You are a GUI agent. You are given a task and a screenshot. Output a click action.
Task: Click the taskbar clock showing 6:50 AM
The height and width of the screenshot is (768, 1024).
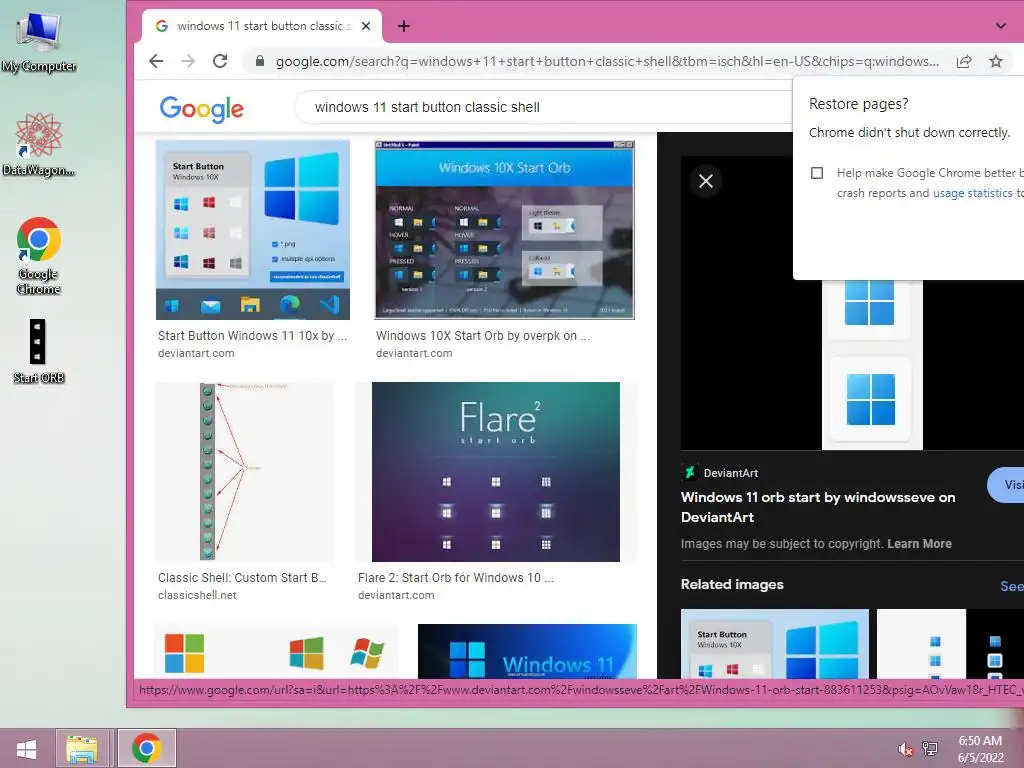(x=980, y=749)
